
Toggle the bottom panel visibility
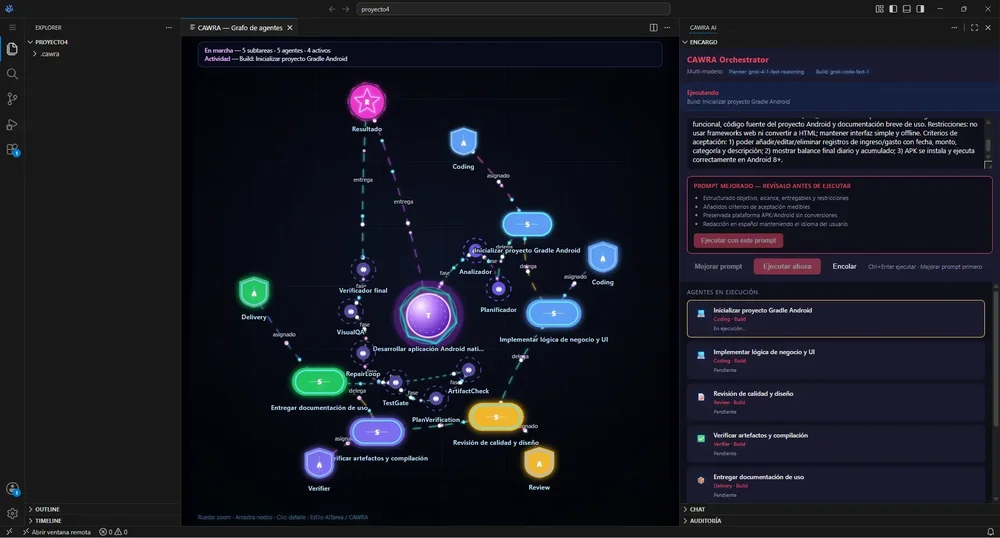[x=906, y=9]
